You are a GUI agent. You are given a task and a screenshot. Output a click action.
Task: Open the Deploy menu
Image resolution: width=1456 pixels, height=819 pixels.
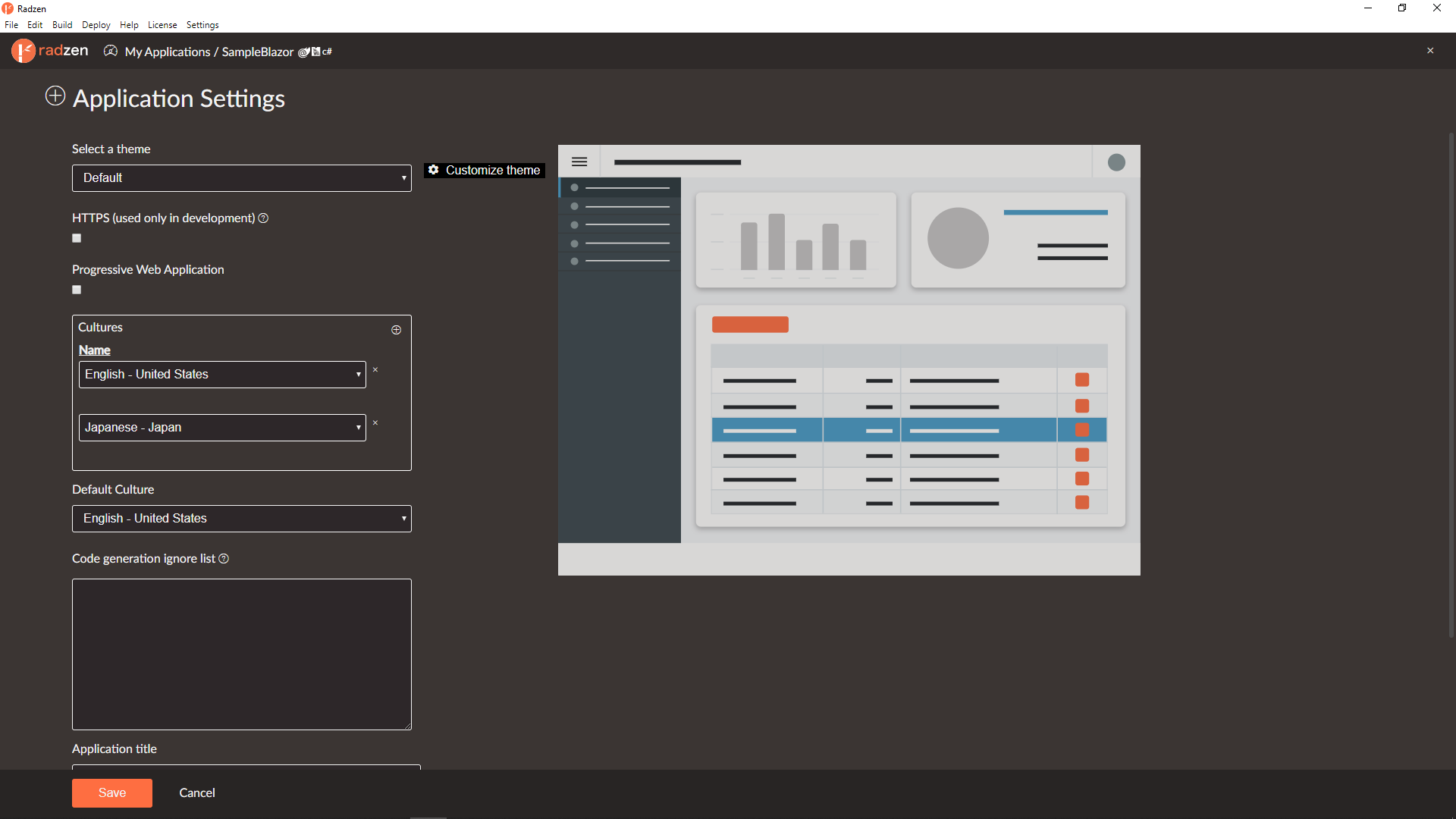click(96, 25)
